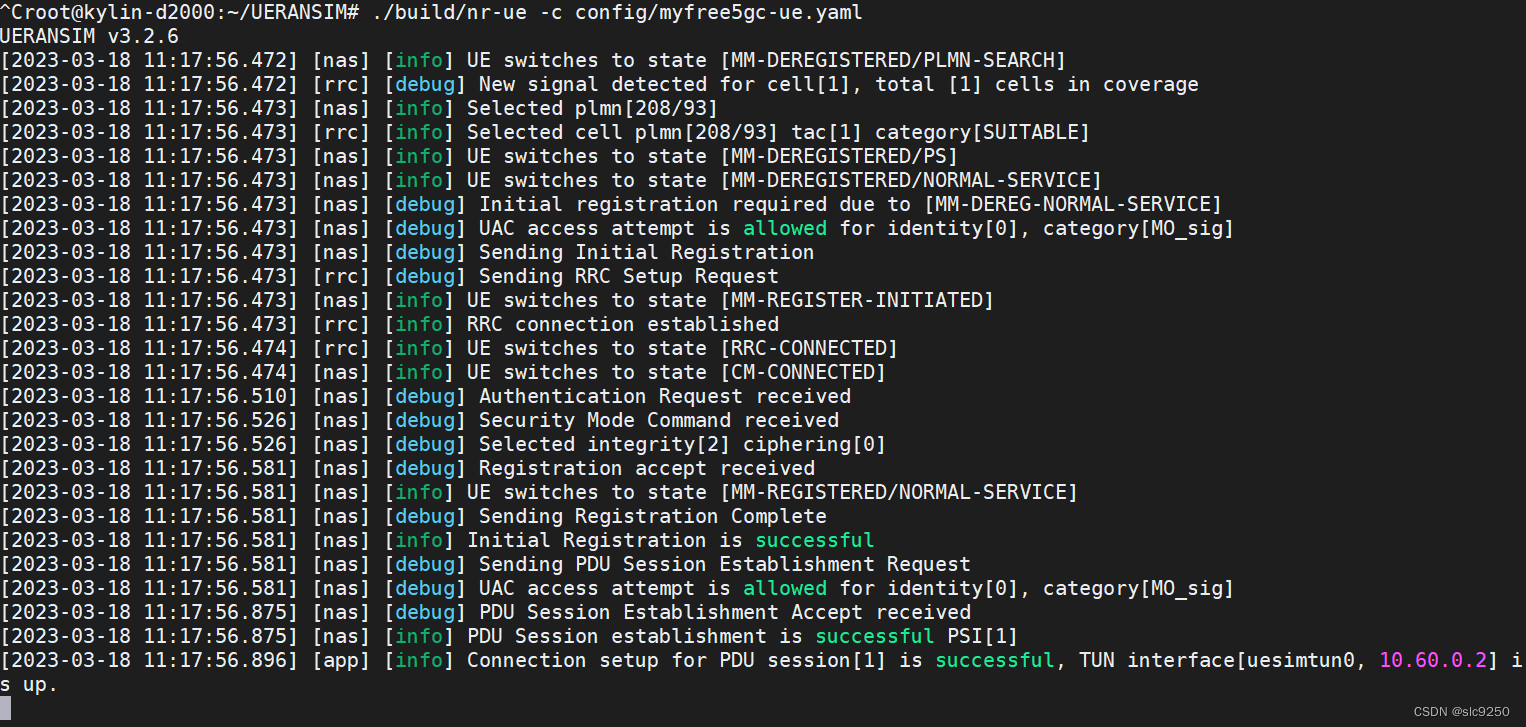
Task: Click the timestamp '2023-03-18 11:17:56.510'
Action: (x=149, y=396)
